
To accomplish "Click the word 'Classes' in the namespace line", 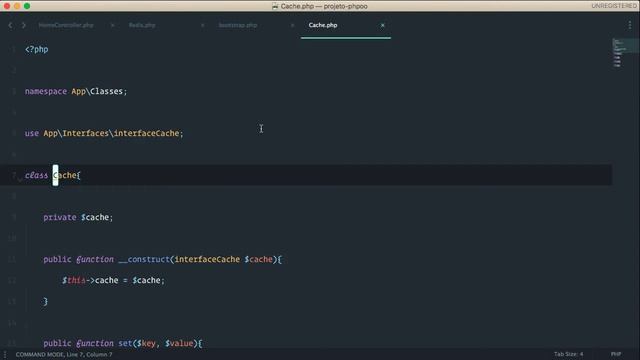I will click(106, 91).
